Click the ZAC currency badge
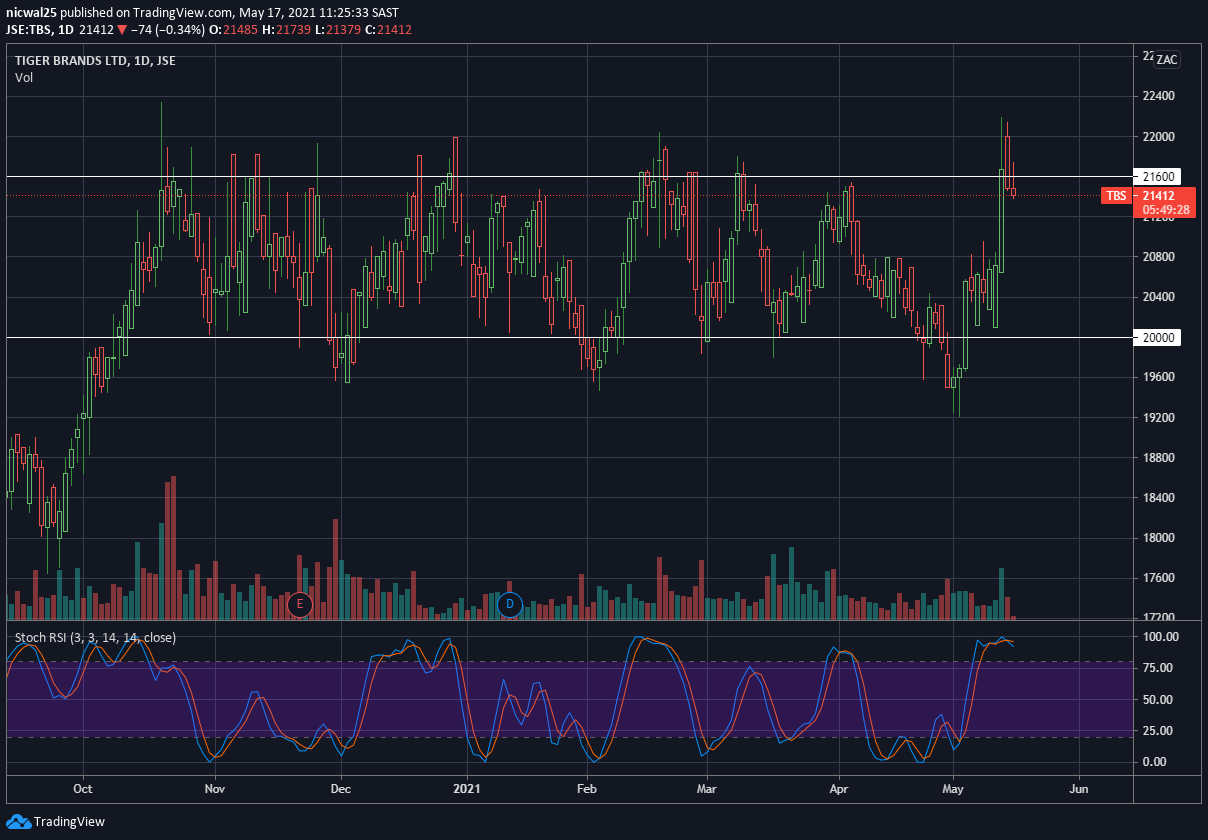The image size is (1208, 840). pos(1167,60)
